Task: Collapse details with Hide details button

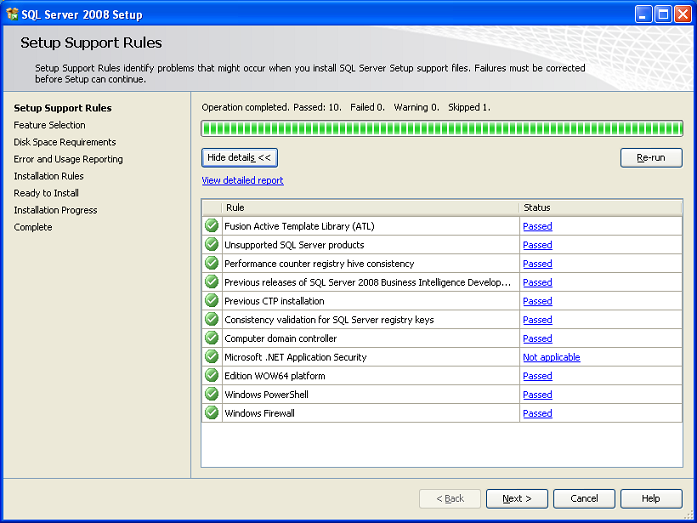Action: 240,158
